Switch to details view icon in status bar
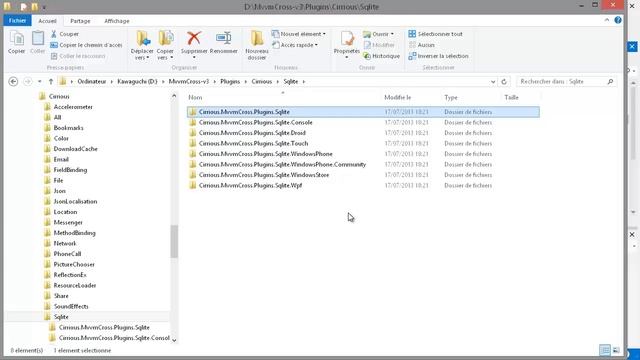This screenshot has width=640, height=360. point(605,350)
